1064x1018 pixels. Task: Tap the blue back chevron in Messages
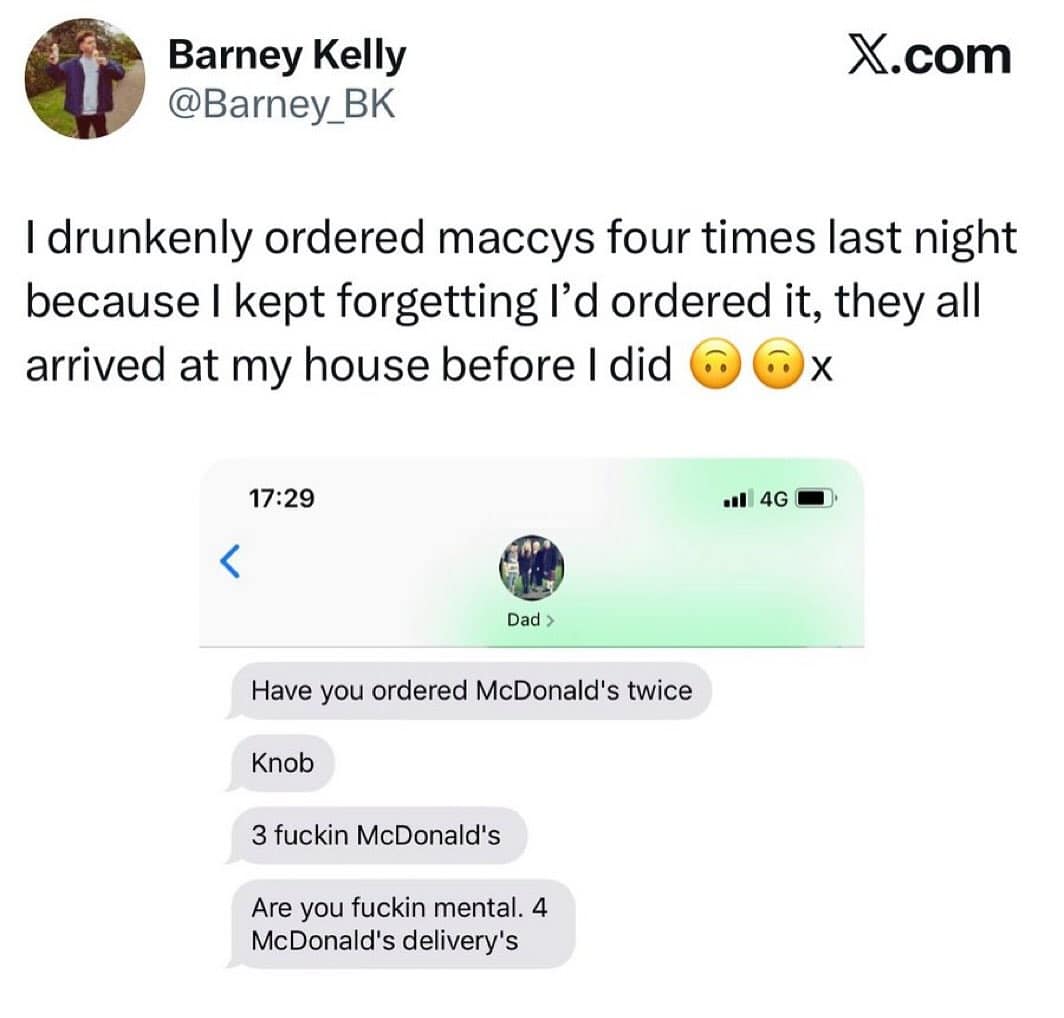pyautogui.click(x=231, y=561)
